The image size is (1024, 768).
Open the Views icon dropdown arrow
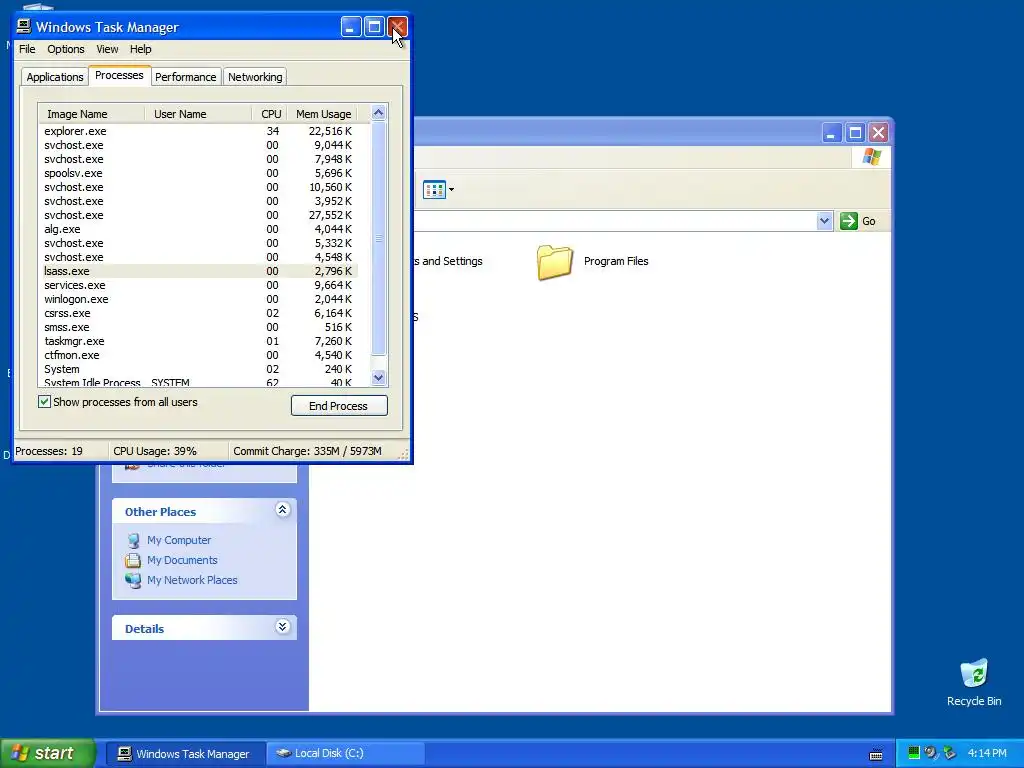point(451,189)
